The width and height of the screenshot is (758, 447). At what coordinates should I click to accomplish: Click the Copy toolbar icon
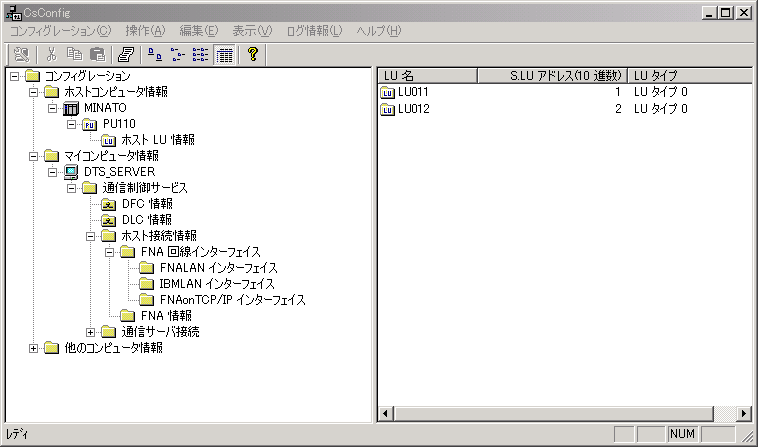pos(74,55)
